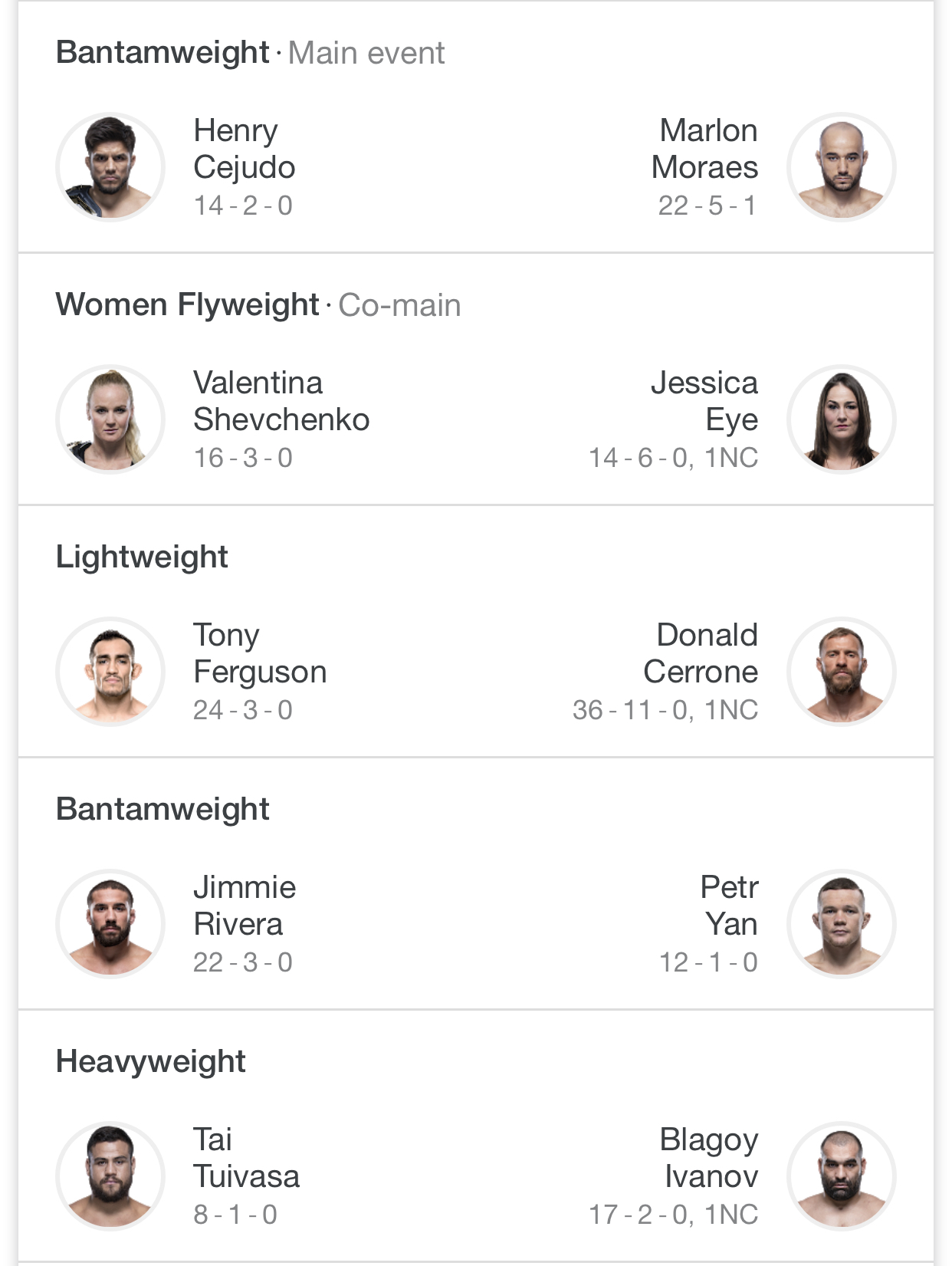Click Blagoy Ivanov's fighter photo
This screenshot has width=952, height=1266.
842,1176
